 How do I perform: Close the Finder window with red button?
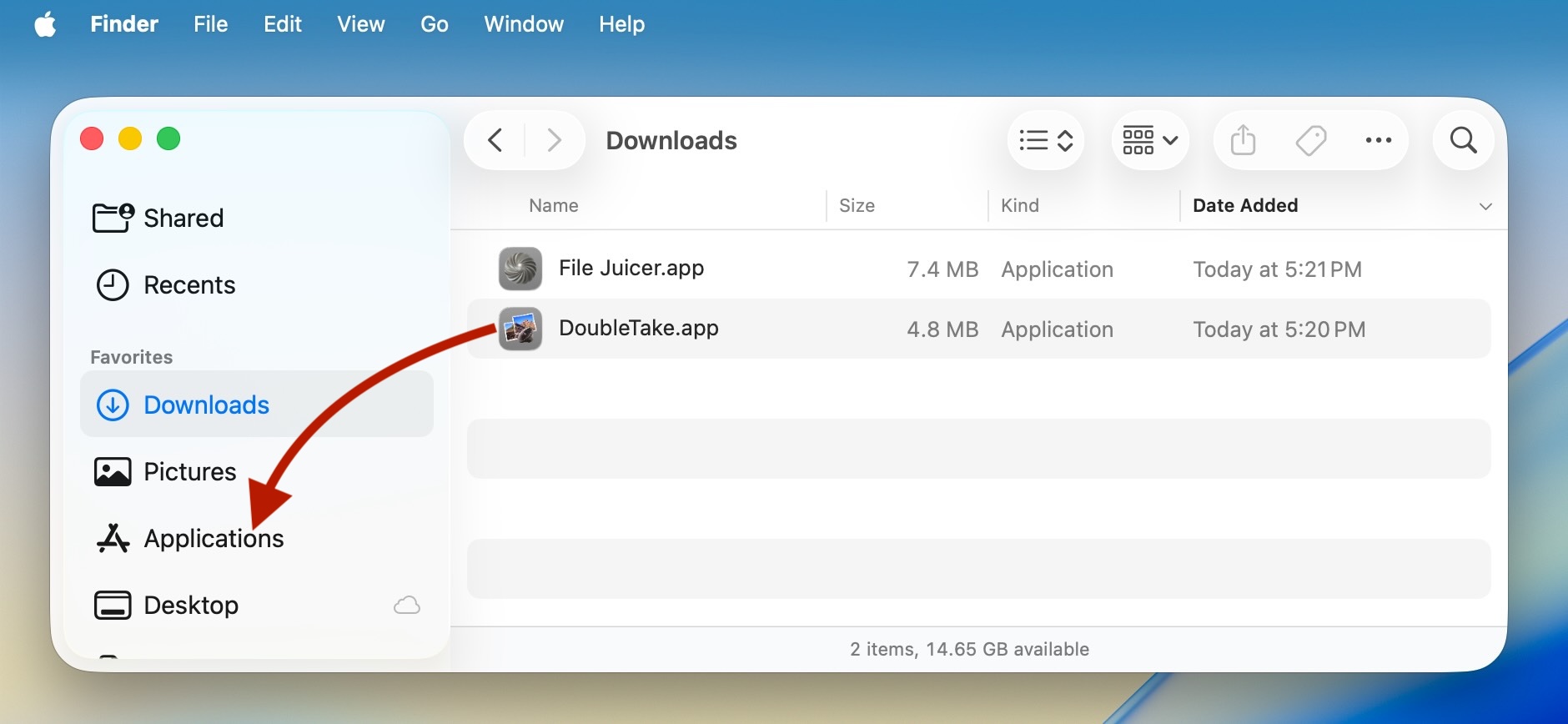tap(92, 138)
